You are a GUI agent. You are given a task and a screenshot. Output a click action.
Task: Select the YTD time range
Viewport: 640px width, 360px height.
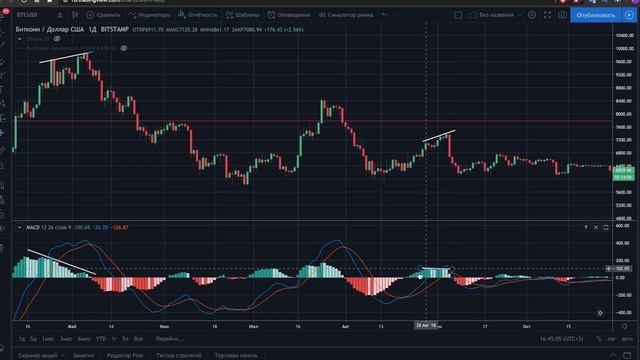pos(101,339)
